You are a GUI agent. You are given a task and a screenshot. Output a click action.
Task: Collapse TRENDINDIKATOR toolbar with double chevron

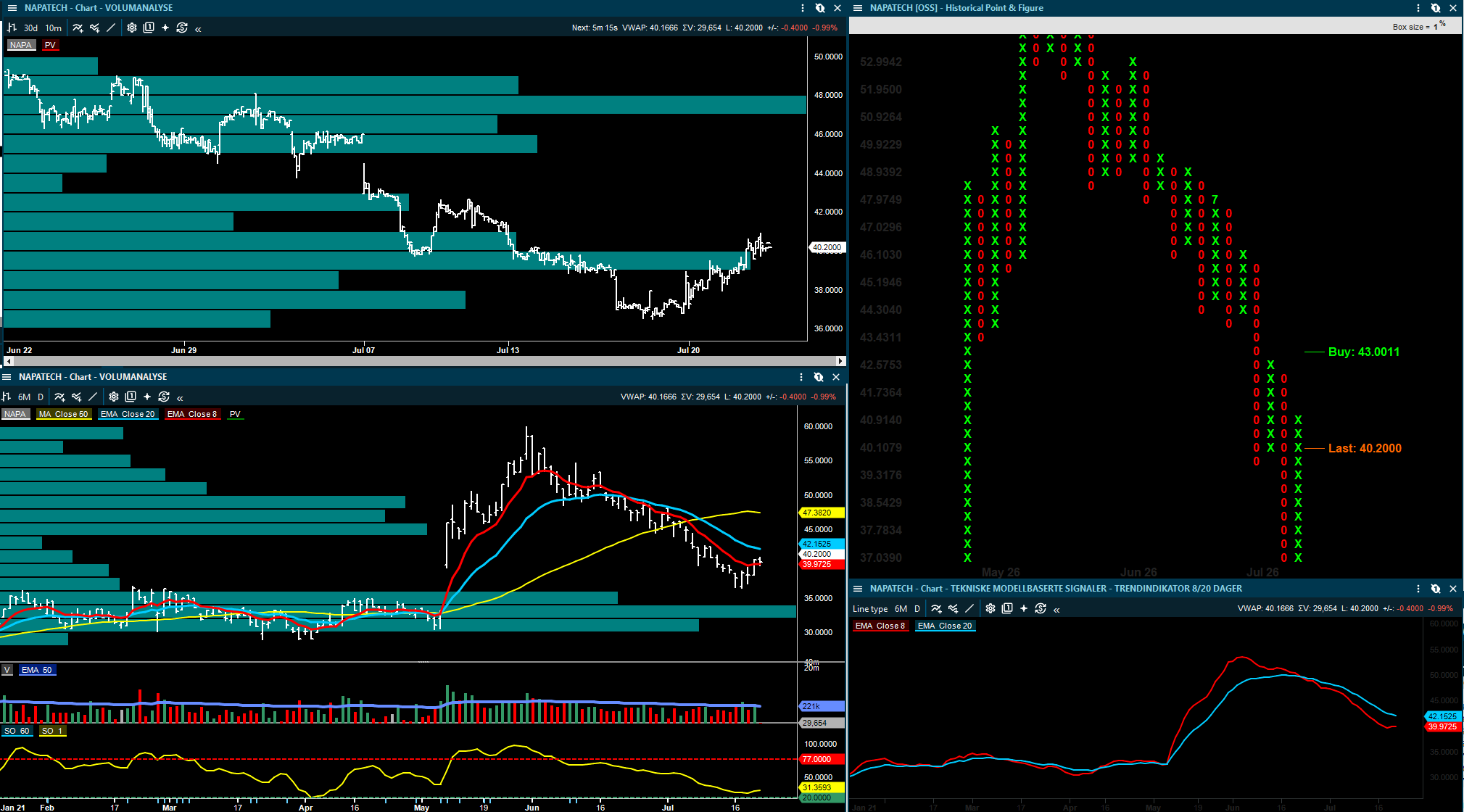pos(1056,610)
